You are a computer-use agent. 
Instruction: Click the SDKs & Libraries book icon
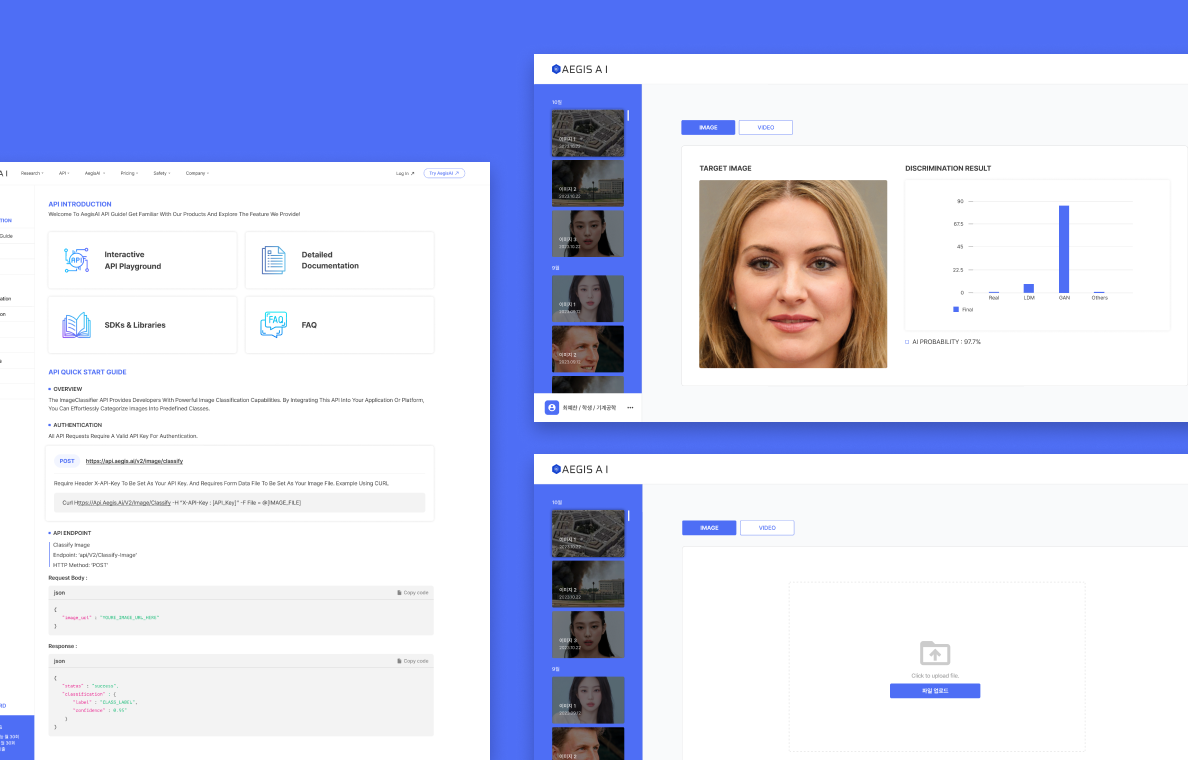(77, 325)
